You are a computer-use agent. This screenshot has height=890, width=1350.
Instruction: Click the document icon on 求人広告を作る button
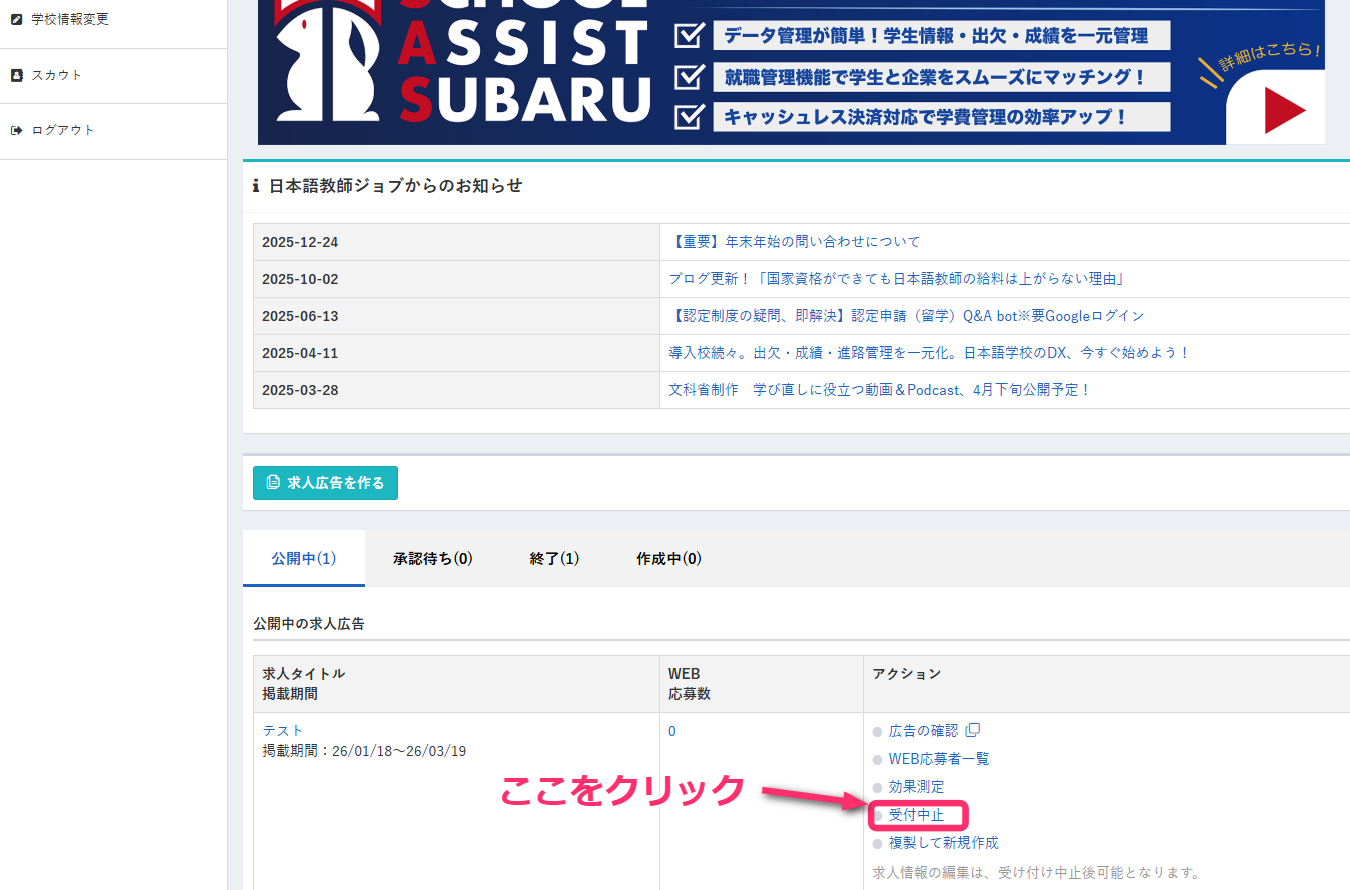(x=273, y=482)
